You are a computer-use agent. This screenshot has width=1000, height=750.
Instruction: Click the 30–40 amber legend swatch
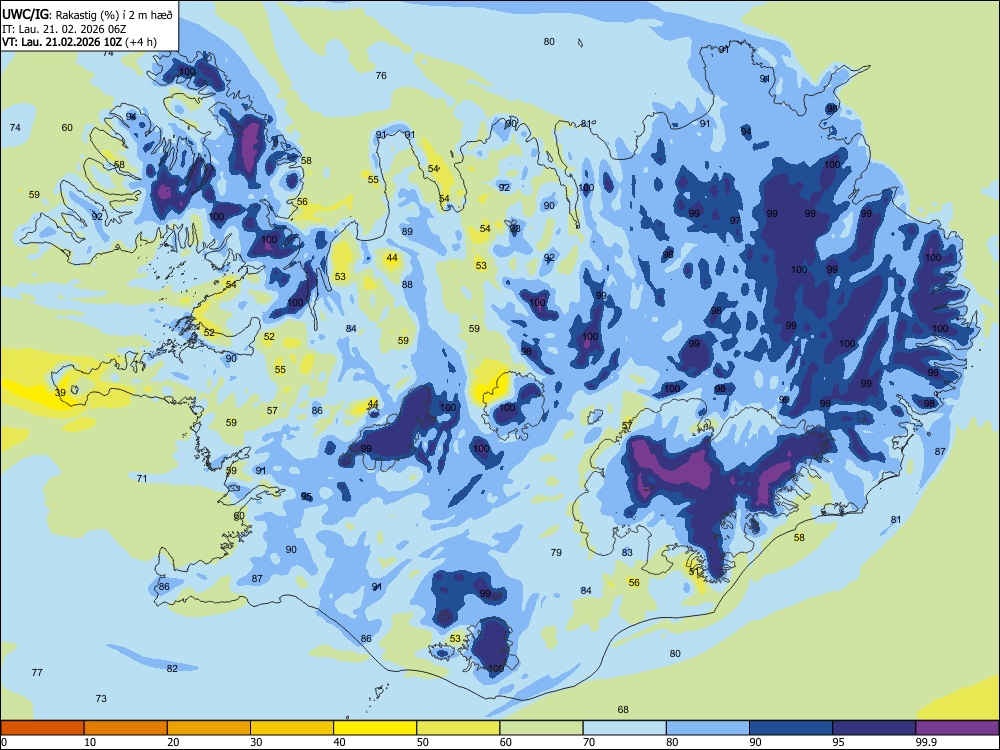click(x=292, y=728)
